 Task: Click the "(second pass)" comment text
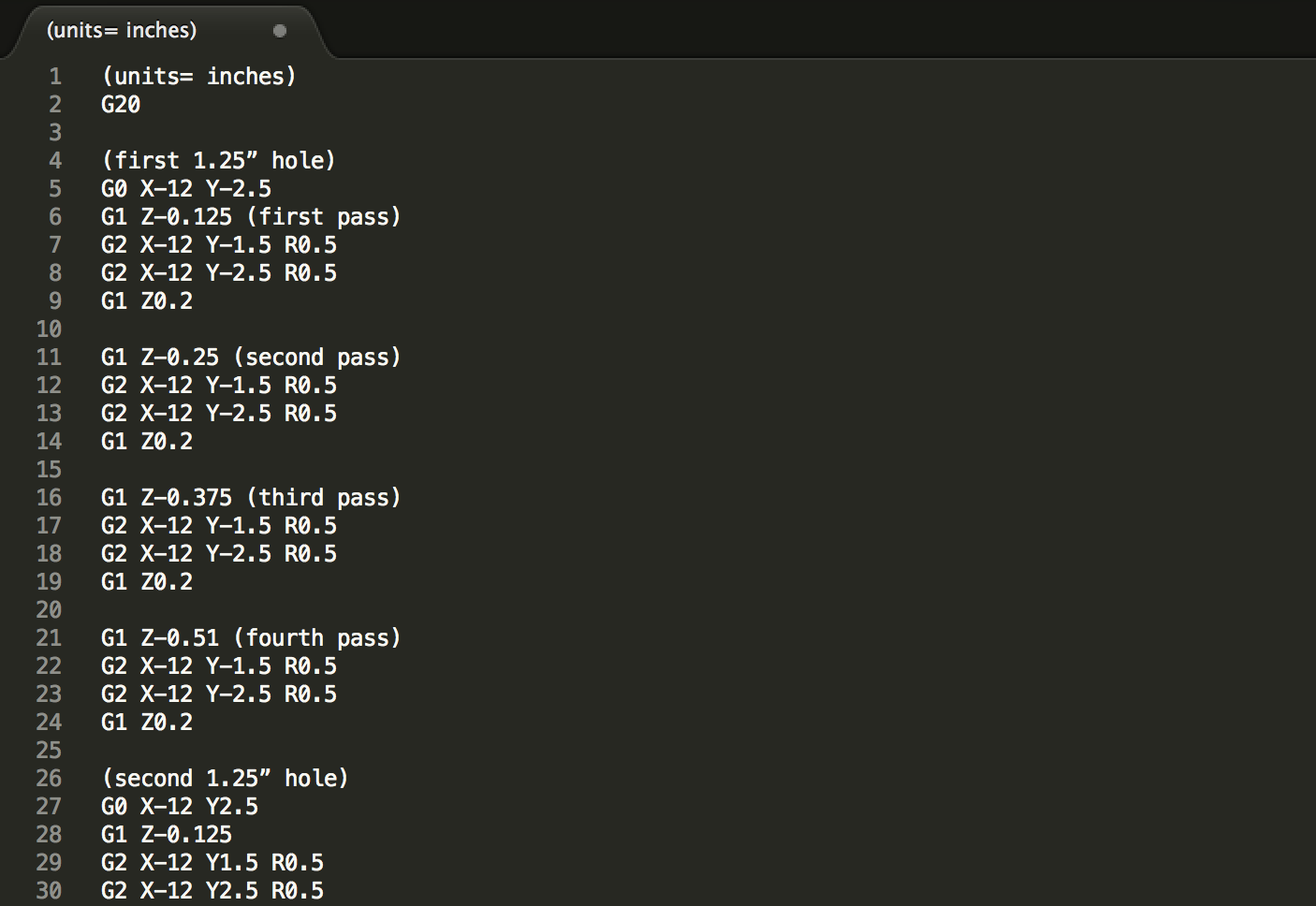tap(317, 358)
